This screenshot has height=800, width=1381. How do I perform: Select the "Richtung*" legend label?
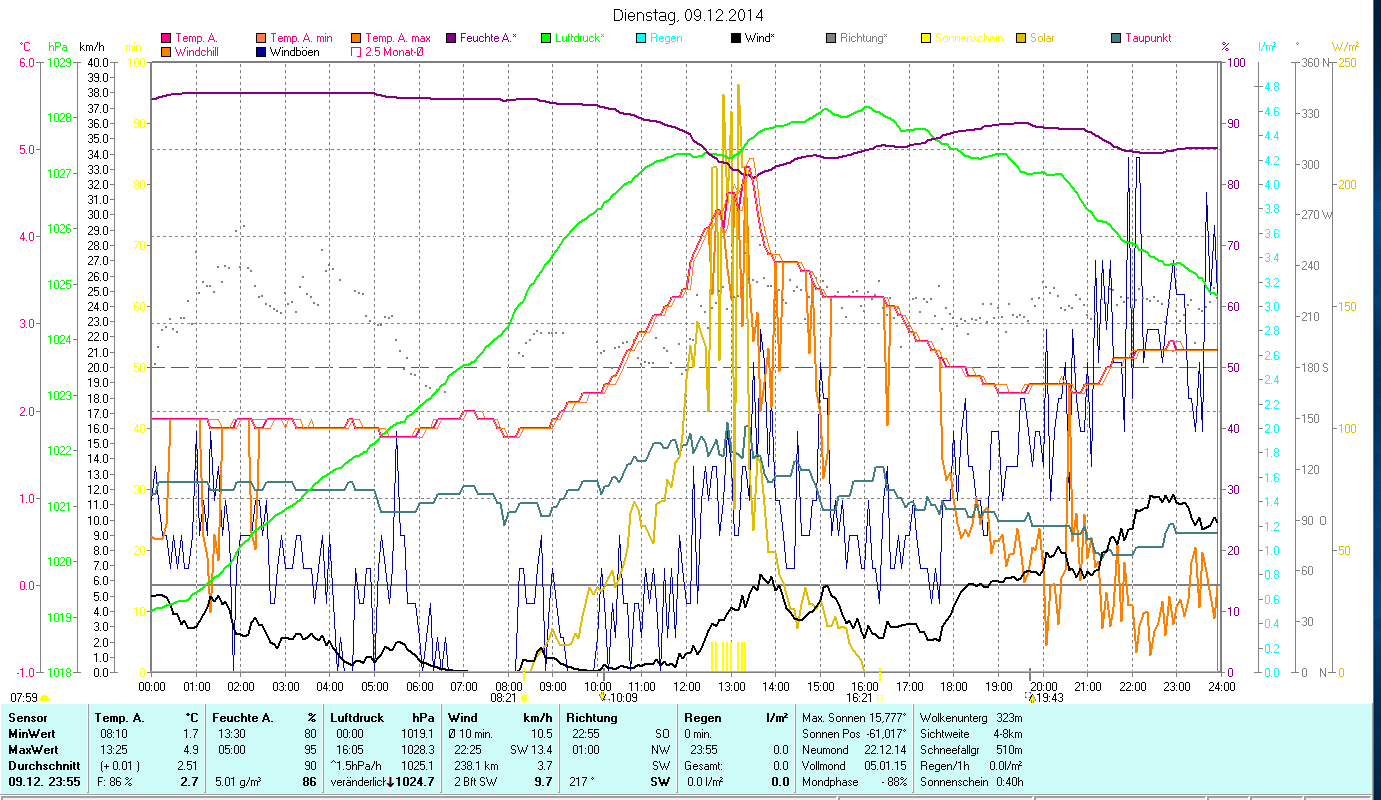[x=864, y=39]
